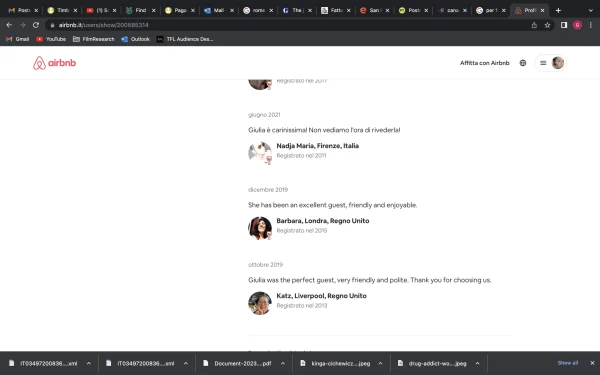The height and width of the screenshot is (375, 600).
Task: Go forward with the browser arrow
Action: 23,25
